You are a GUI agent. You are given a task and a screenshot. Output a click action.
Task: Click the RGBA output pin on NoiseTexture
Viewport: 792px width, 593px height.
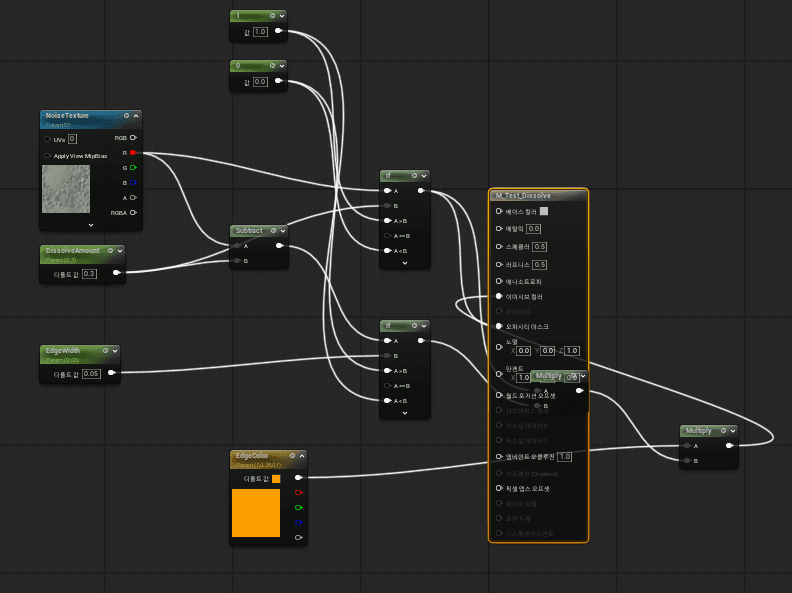click(x=133, y=213)
